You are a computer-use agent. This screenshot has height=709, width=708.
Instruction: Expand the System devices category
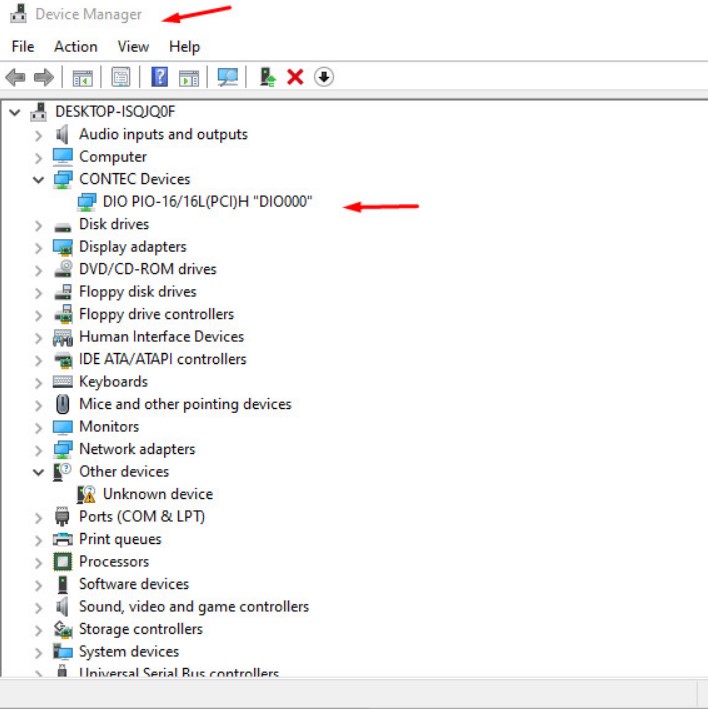pos(38,652)
